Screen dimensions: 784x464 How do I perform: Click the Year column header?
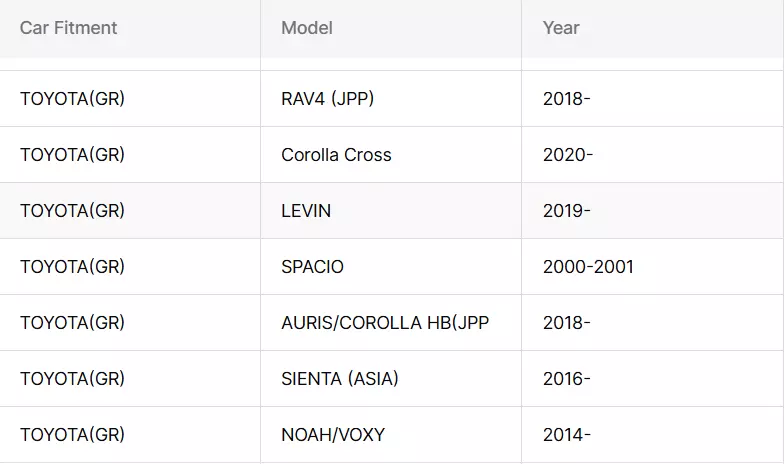coord(561,28)
